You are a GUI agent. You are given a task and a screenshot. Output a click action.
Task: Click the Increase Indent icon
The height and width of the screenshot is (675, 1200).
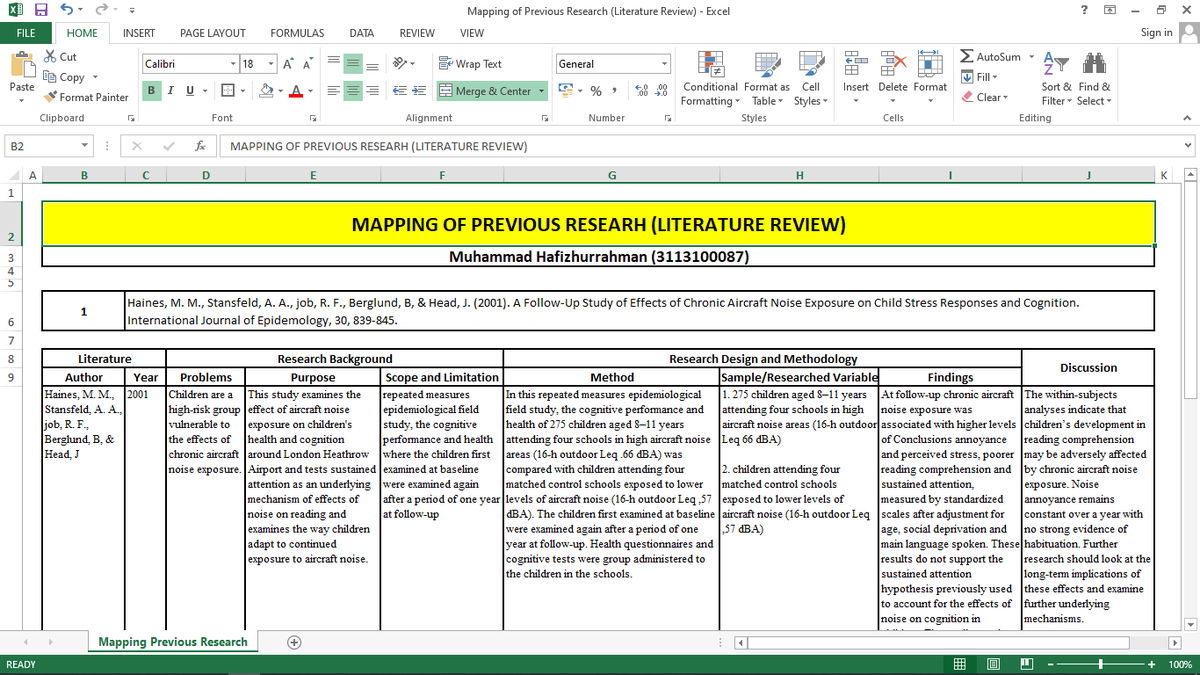coord(417,91)
